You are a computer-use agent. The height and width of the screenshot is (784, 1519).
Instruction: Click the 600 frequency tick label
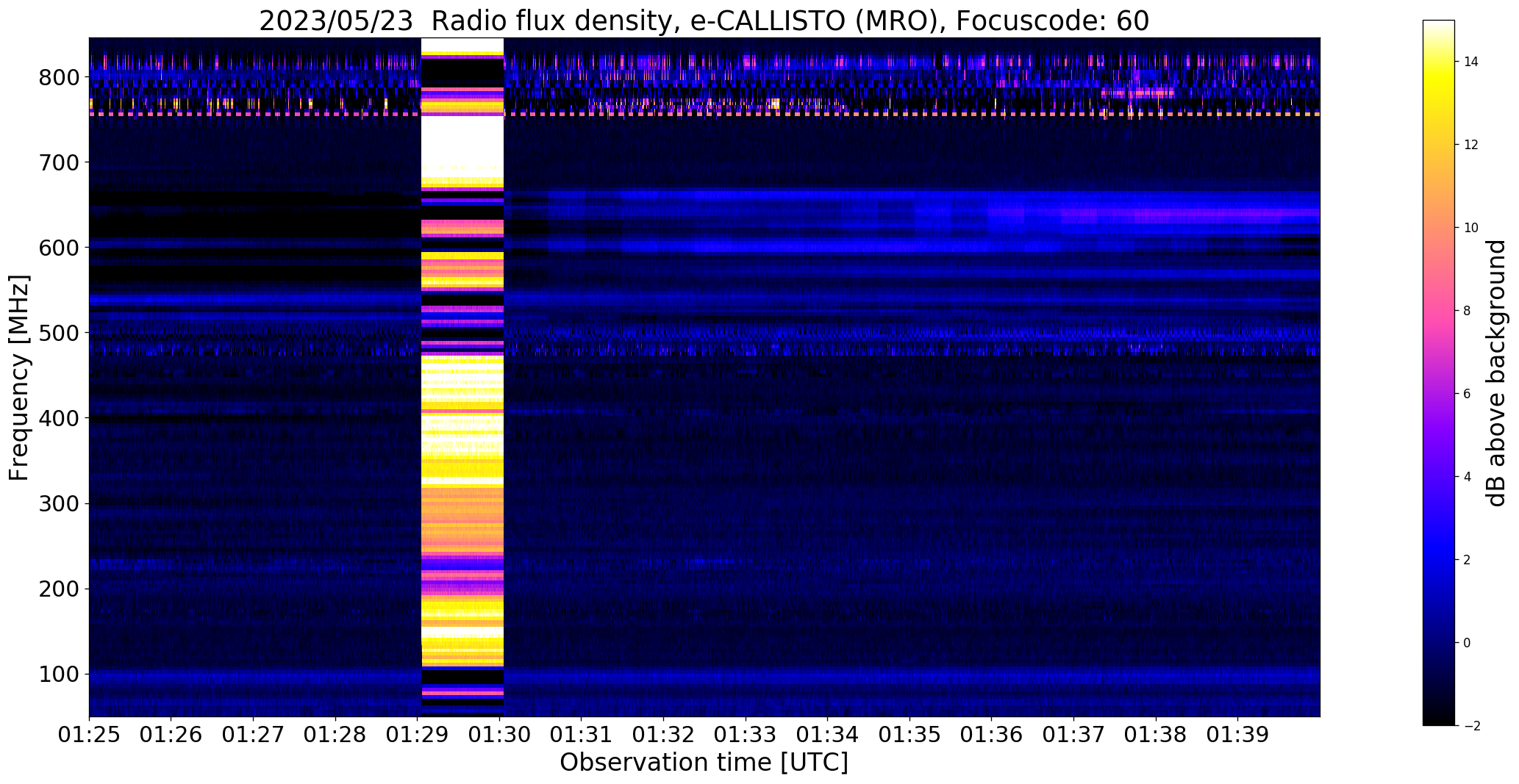point(58,248)
